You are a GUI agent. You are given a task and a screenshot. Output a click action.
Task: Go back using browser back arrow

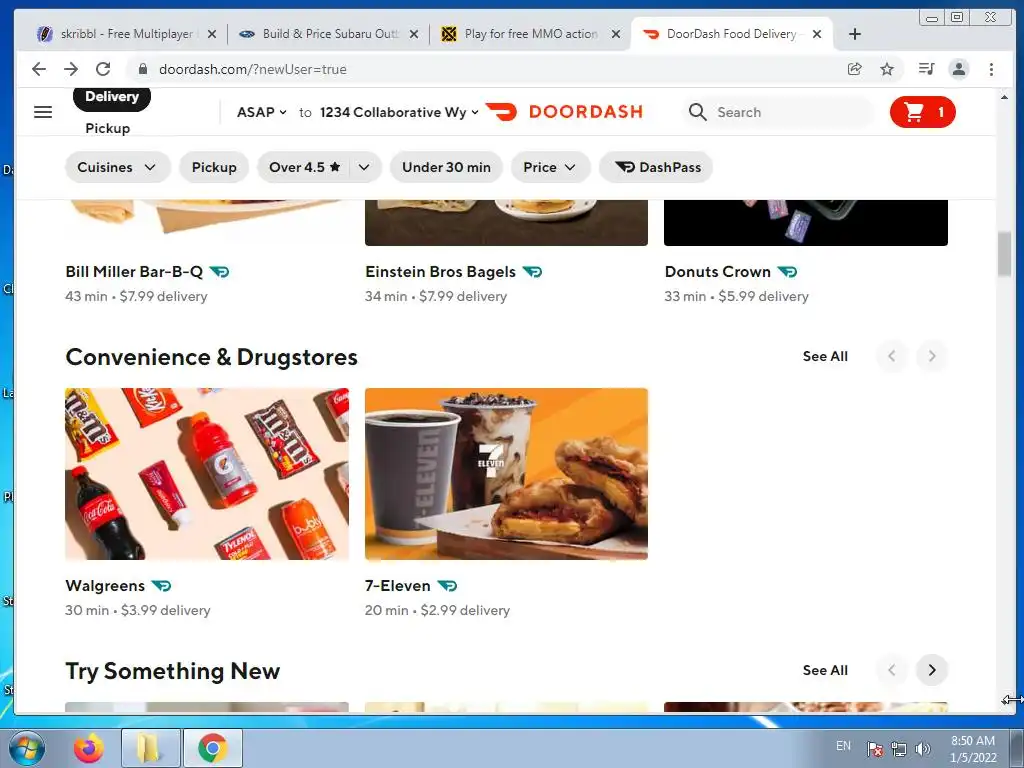[x=39, y=69]
